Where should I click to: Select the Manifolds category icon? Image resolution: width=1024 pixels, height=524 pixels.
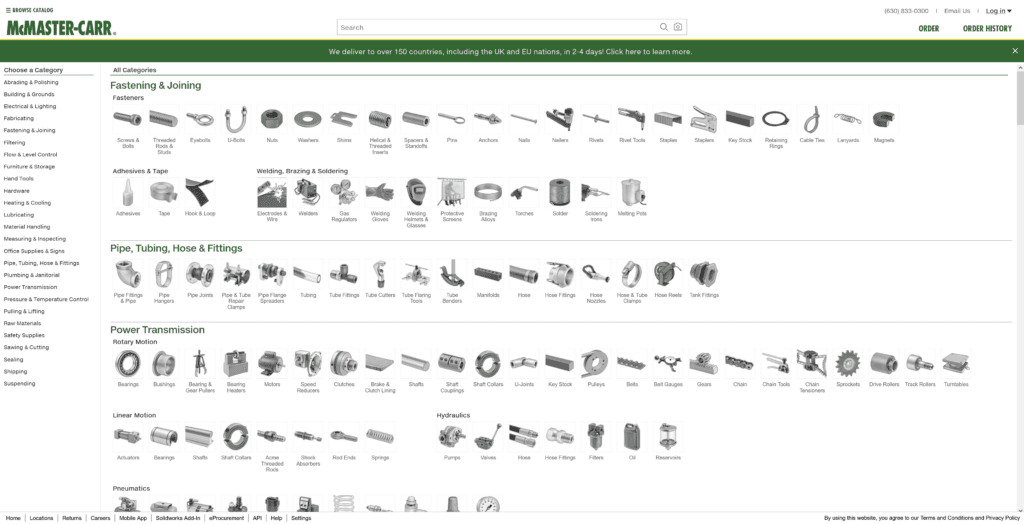click(488, 275)
